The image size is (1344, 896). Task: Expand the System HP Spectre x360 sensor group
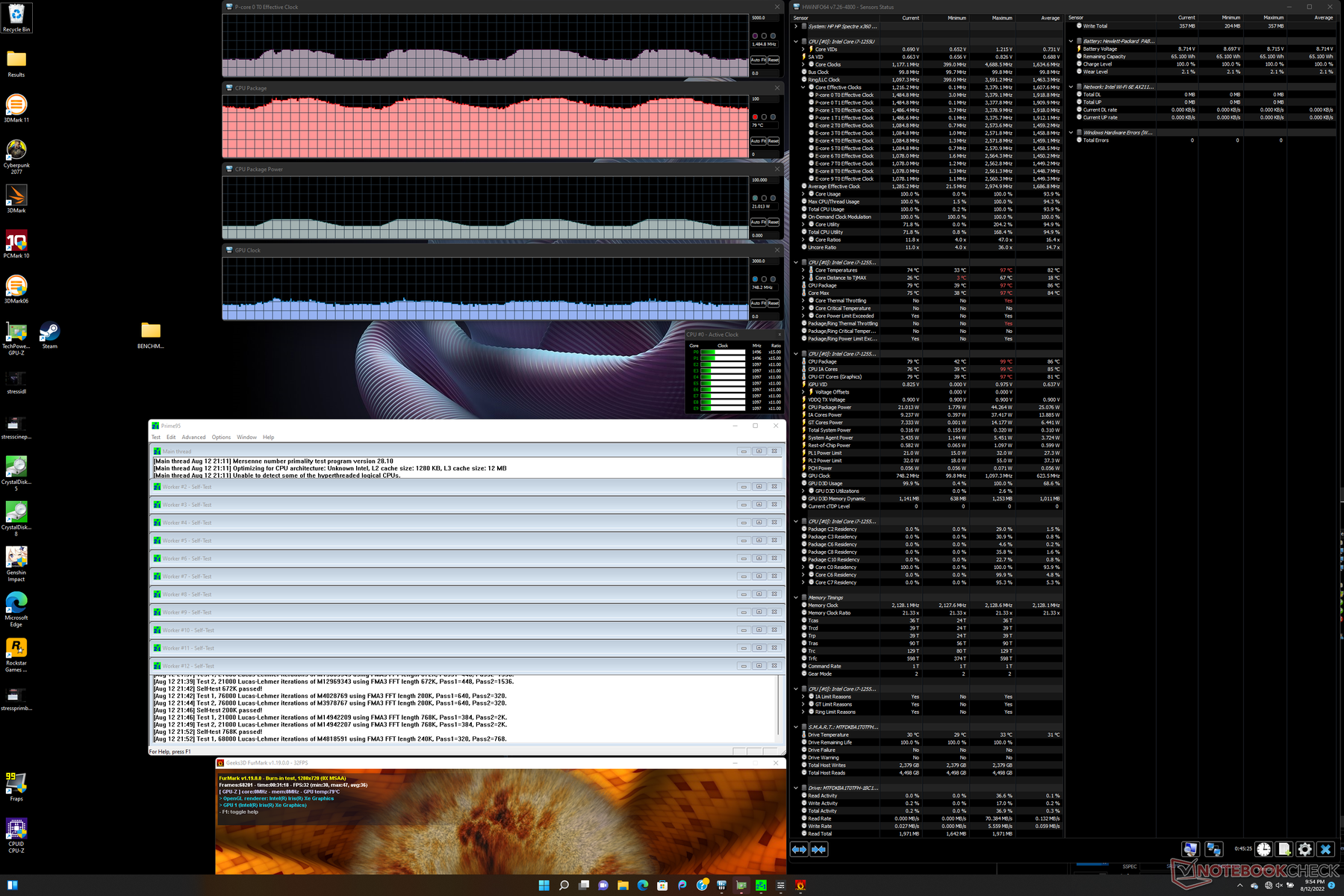(796, 26)
